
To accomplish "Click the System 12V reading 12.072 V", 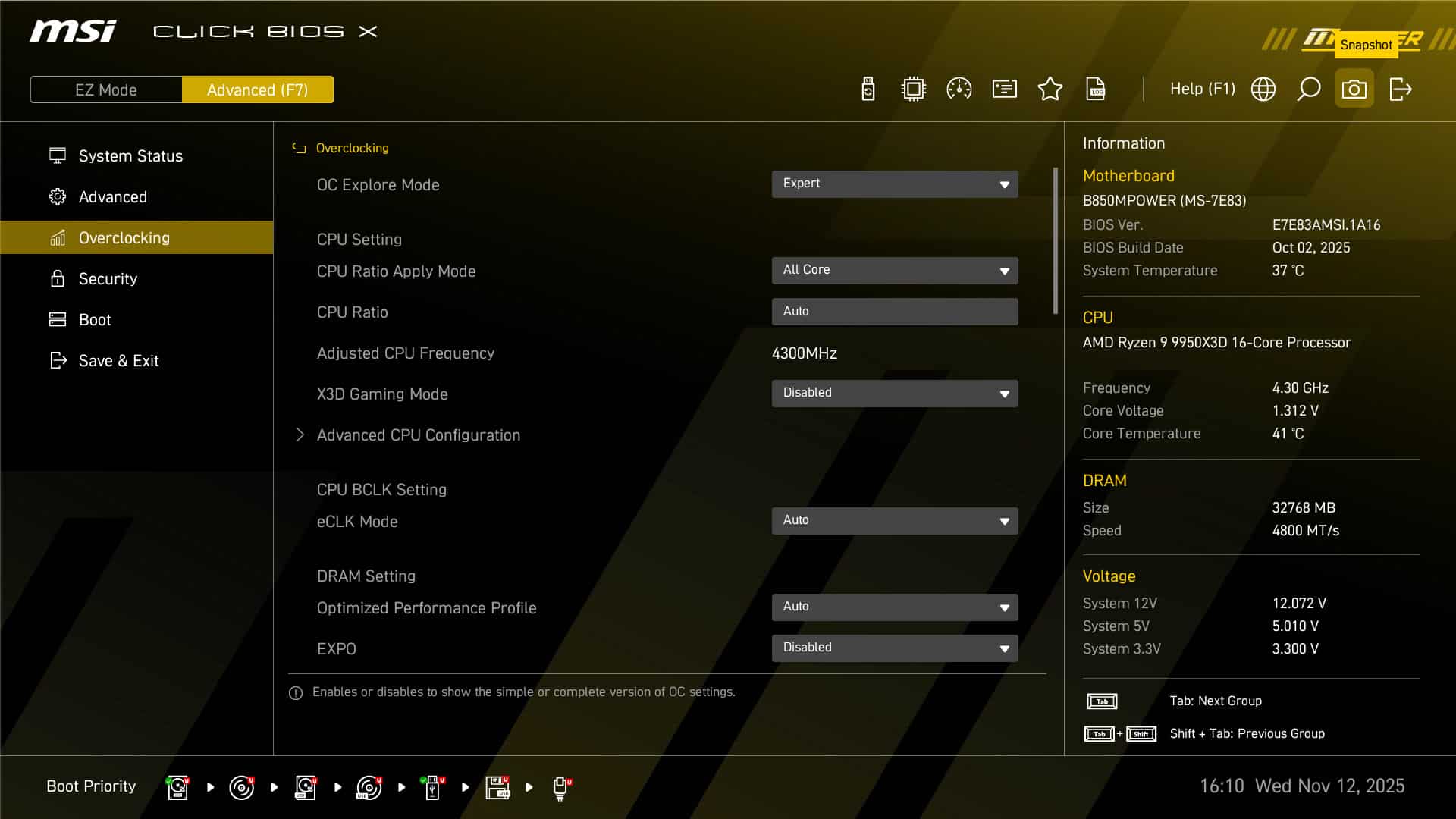I will point(1298,603).
